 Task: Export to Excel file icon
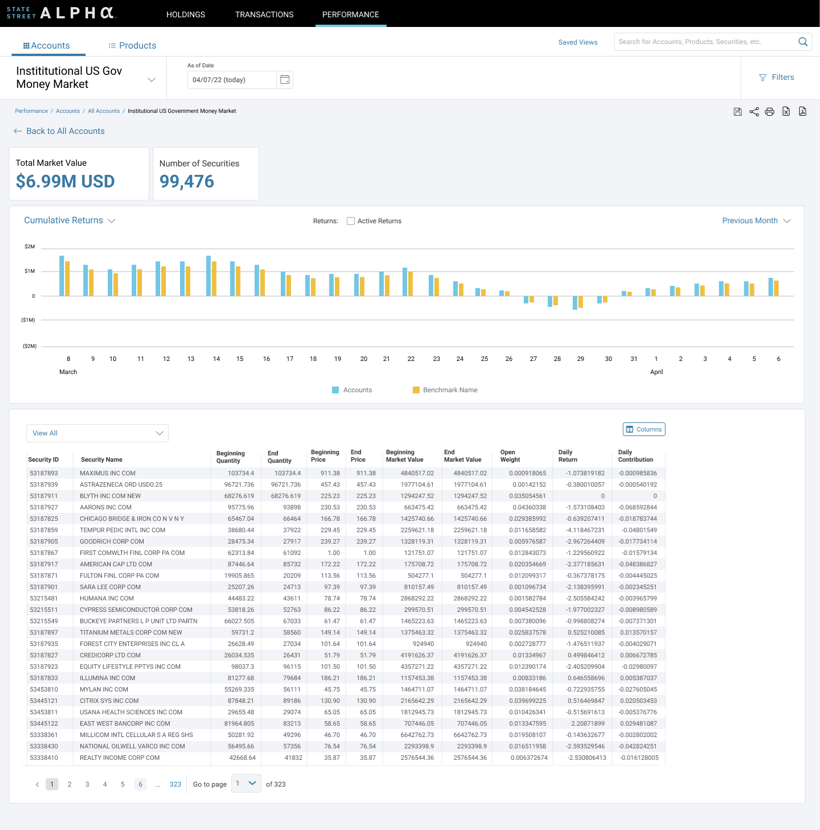pyautogui.click(x=786, y=112)
